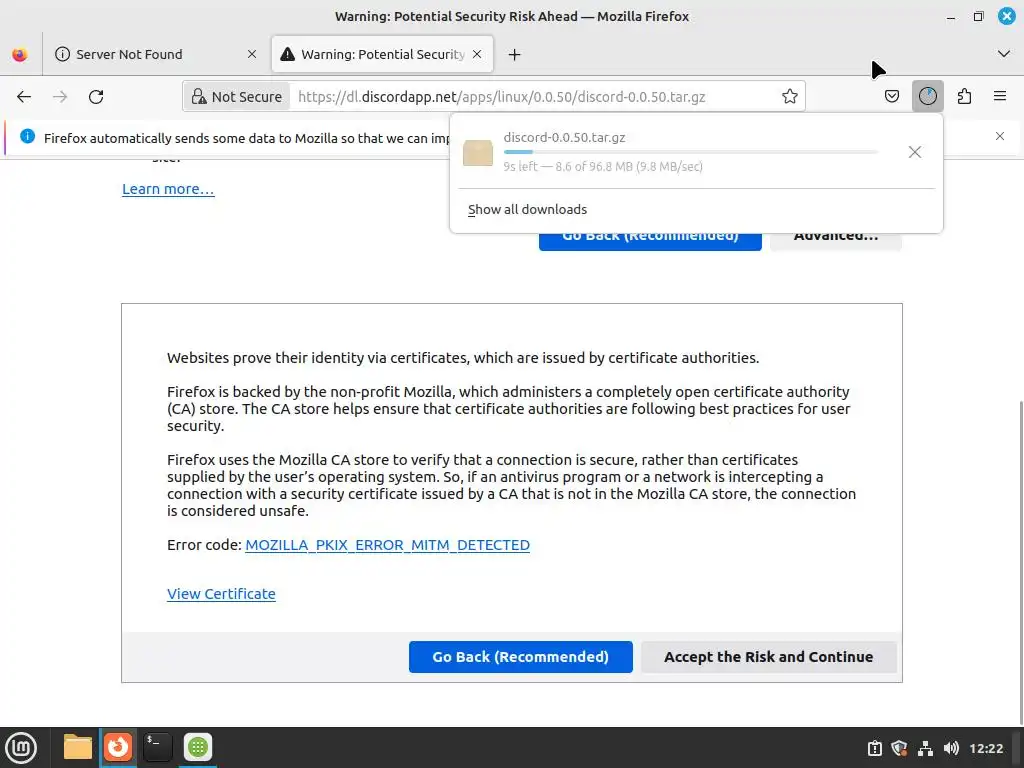Click the warning triangle on active tab

point(287,54)
